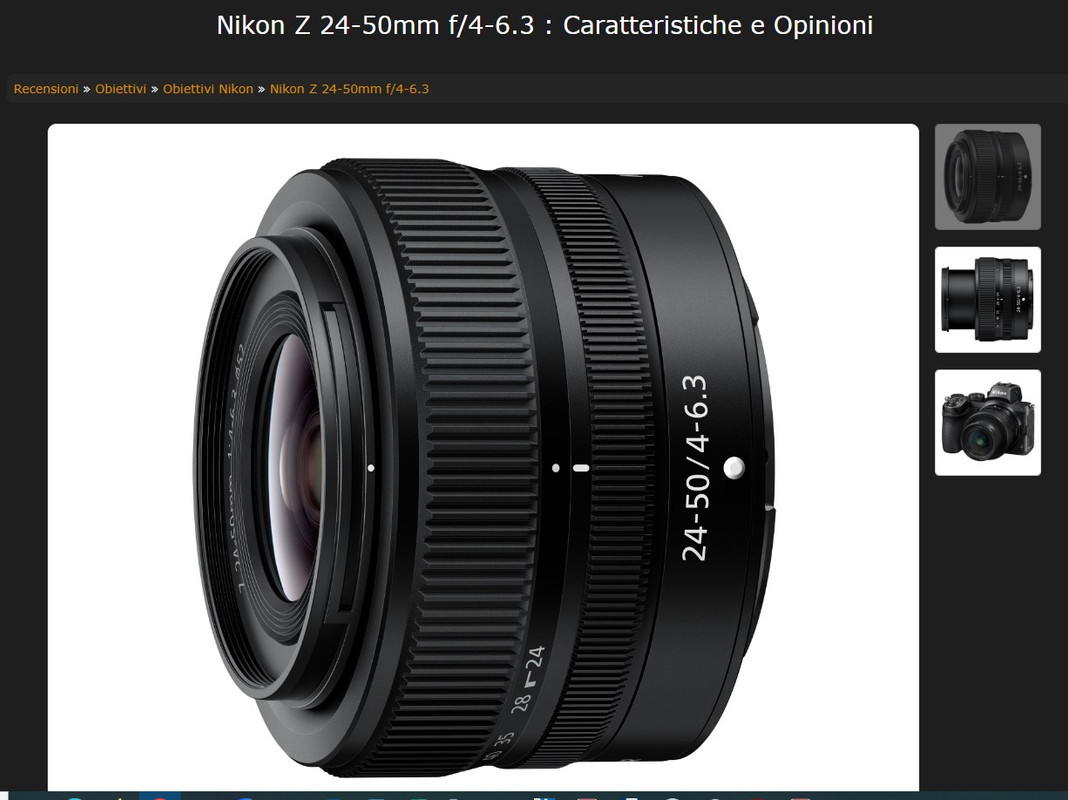This screenshot has width=1068, height=800.
Task: Click the arrow separator after Recensioni
Action: 87,89
